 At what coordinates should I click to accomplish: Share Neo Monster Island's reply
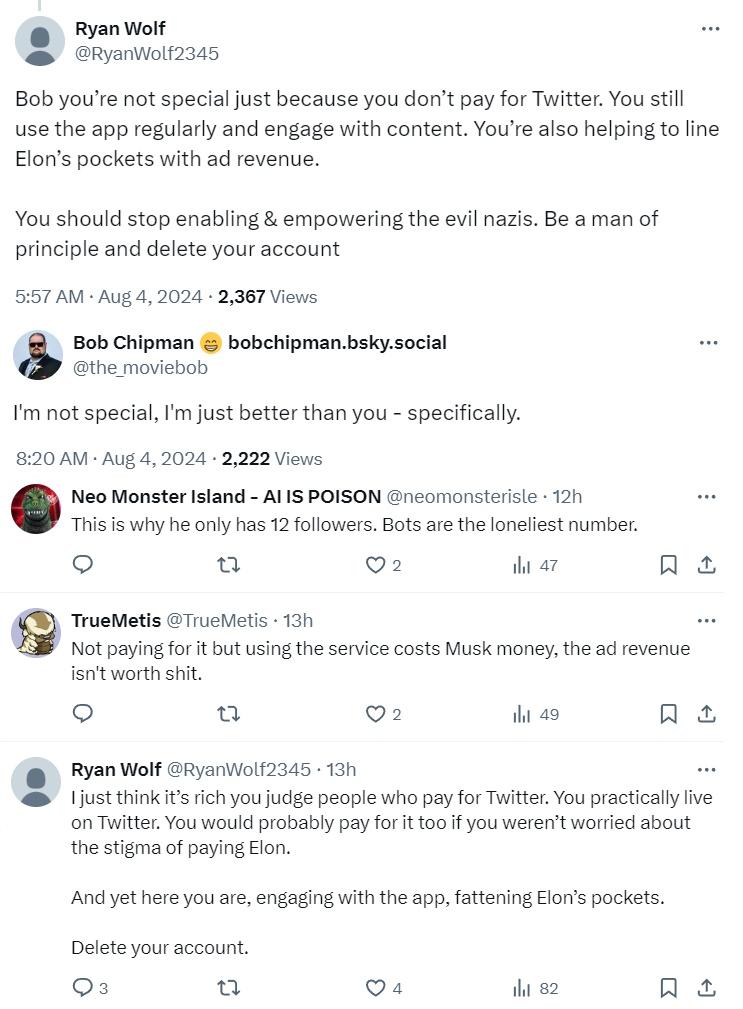[706, 565]
